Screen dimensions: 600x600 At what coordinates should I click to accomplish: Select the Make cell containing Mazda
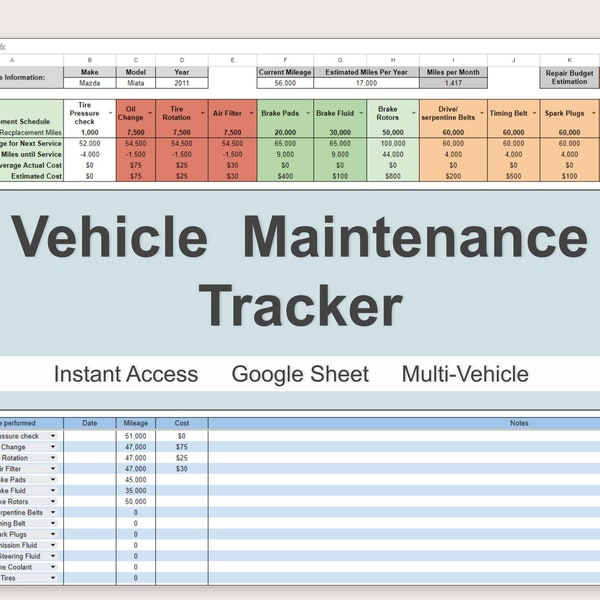[90, 83]
